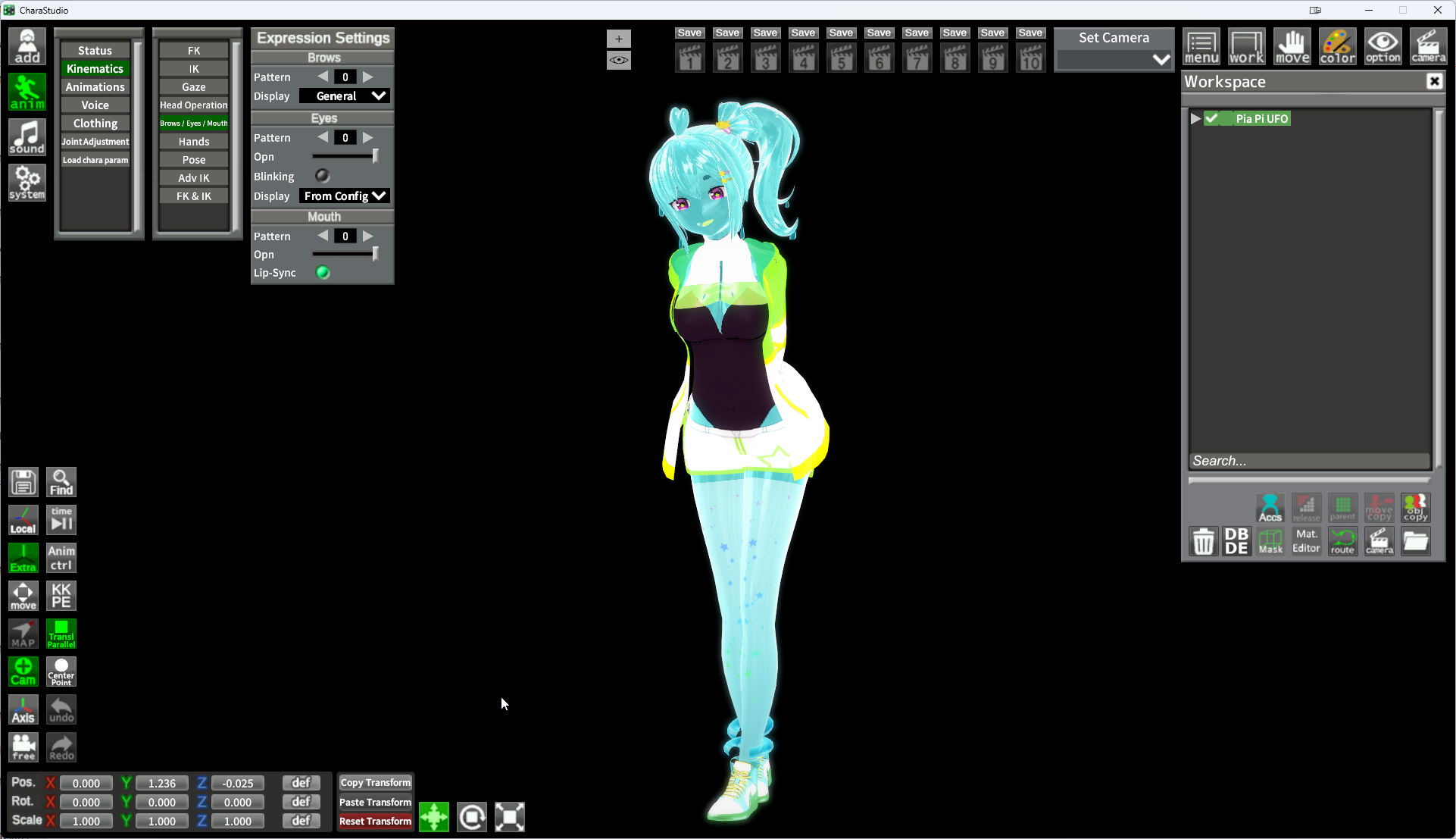The width and height of the screenshot is (1456, 839).
Task: Select the Voice menu item
Action: tap(95, 105)
